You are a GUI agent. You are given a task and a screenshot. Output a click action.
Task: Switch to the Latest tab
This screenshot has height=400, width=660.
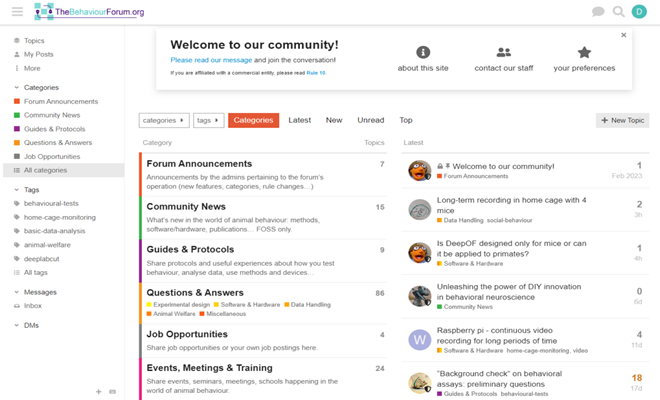pos(300,120)
